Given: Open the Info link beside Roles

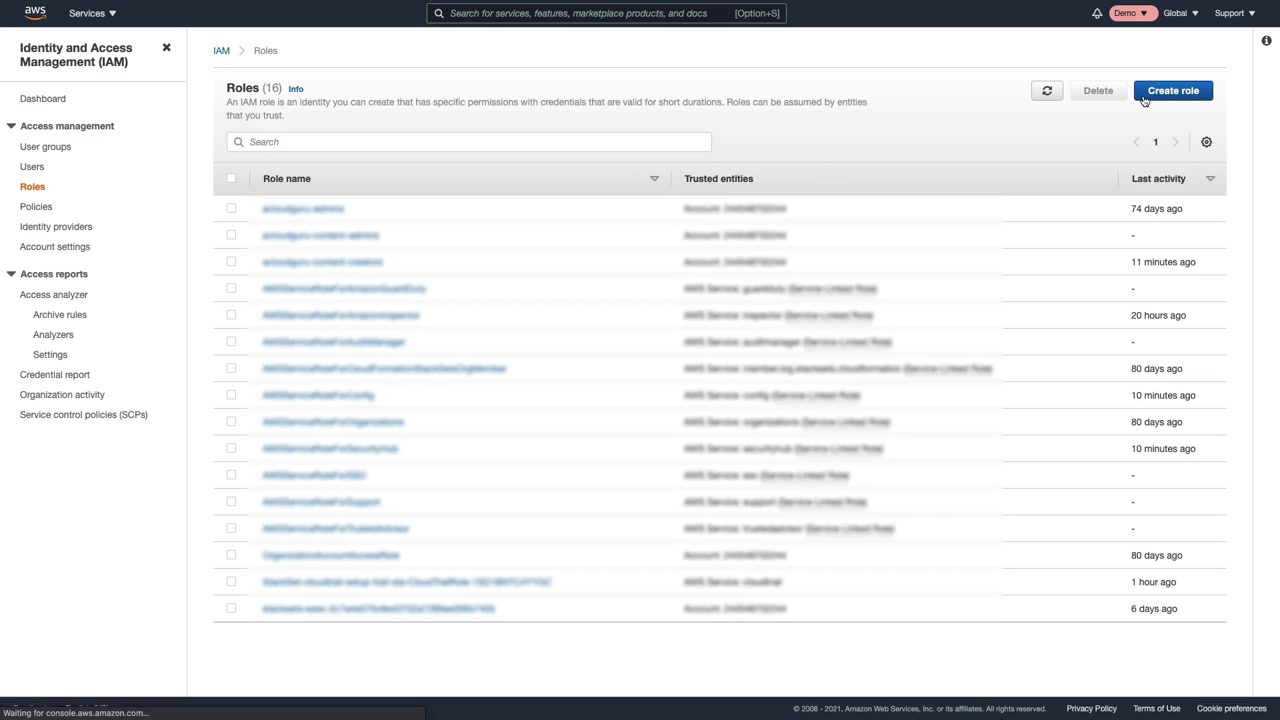Looking at the screenshot, I should (296, 89).
